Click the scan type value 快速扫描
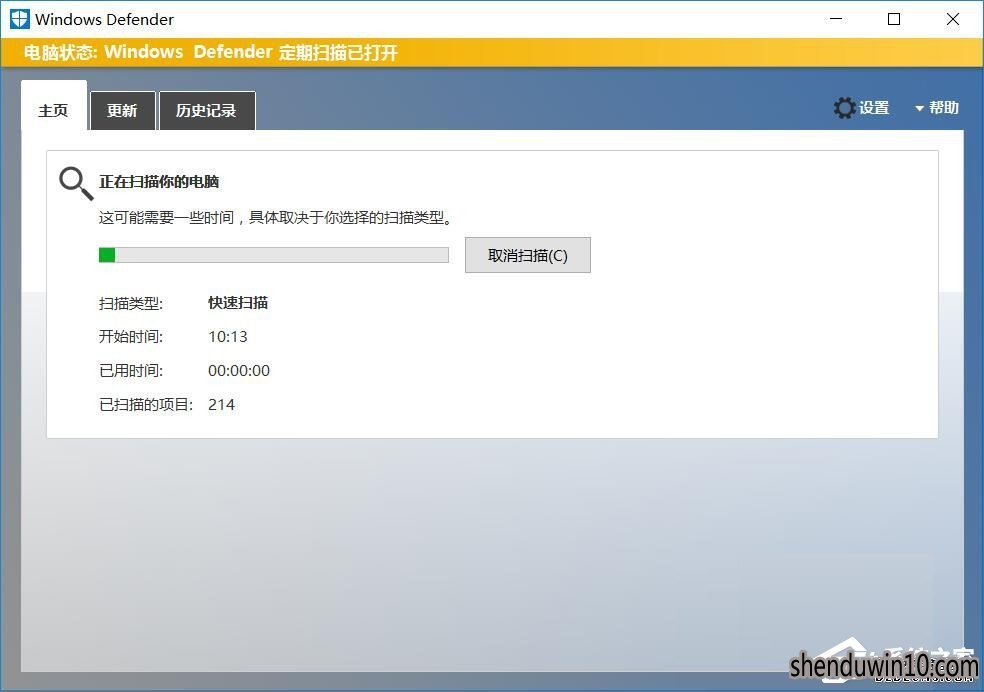Viewport: 984px width, 692px height. point(238,303)
